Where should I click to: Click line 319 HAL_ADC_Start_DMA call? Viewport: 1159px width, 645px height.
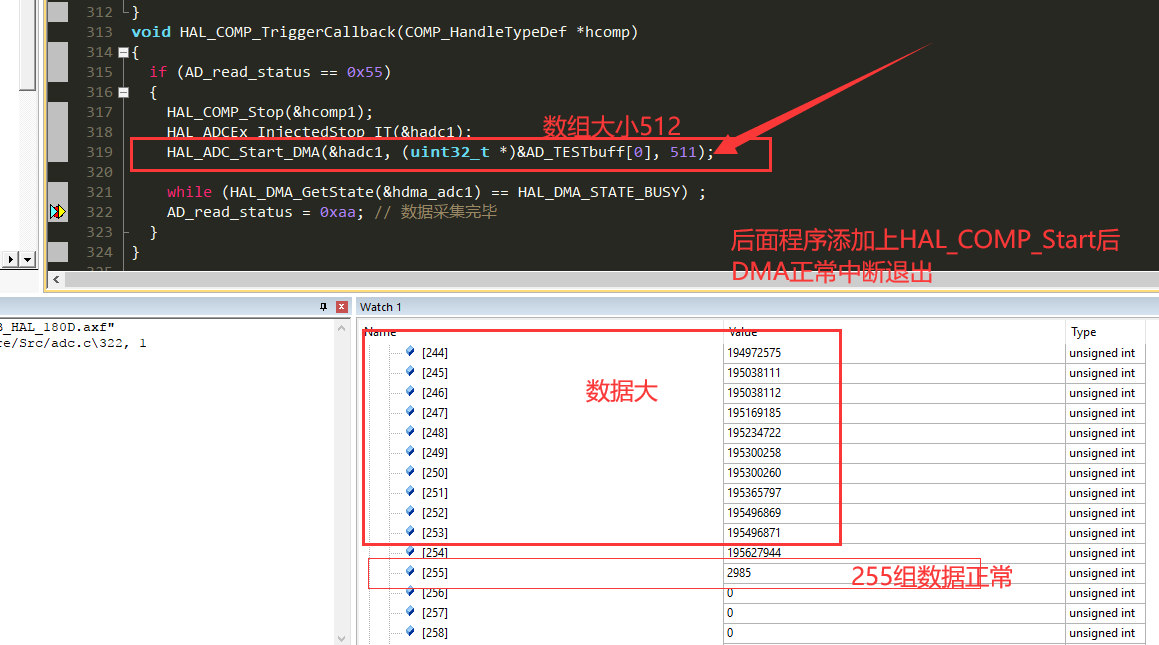click(440, 152)
